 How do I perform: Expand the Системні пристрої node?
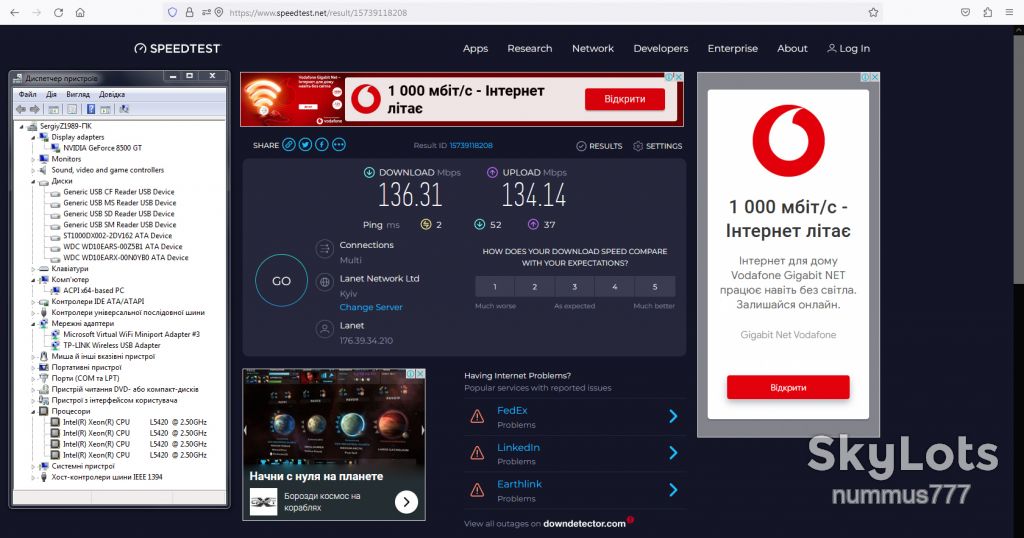(x=33, y=466)
